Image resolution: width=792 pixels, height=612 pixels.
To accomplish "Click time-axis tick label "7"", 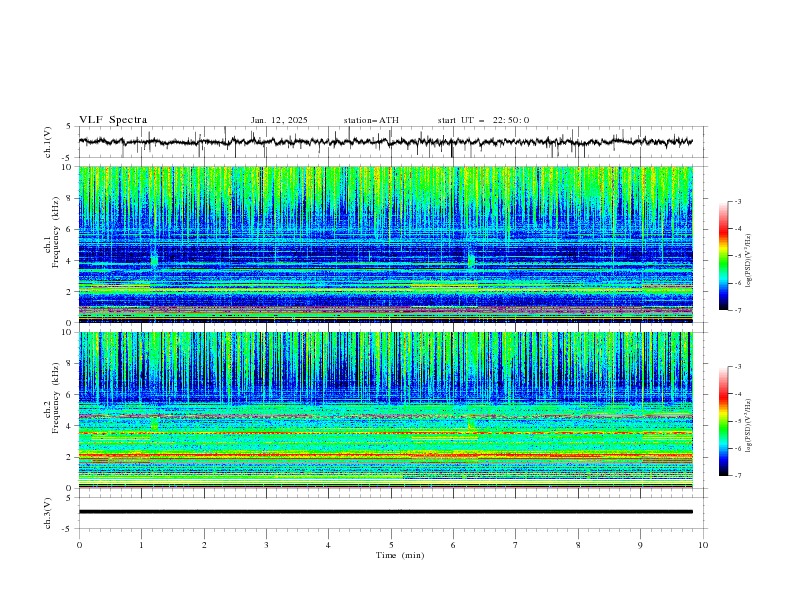I will 516,545.
